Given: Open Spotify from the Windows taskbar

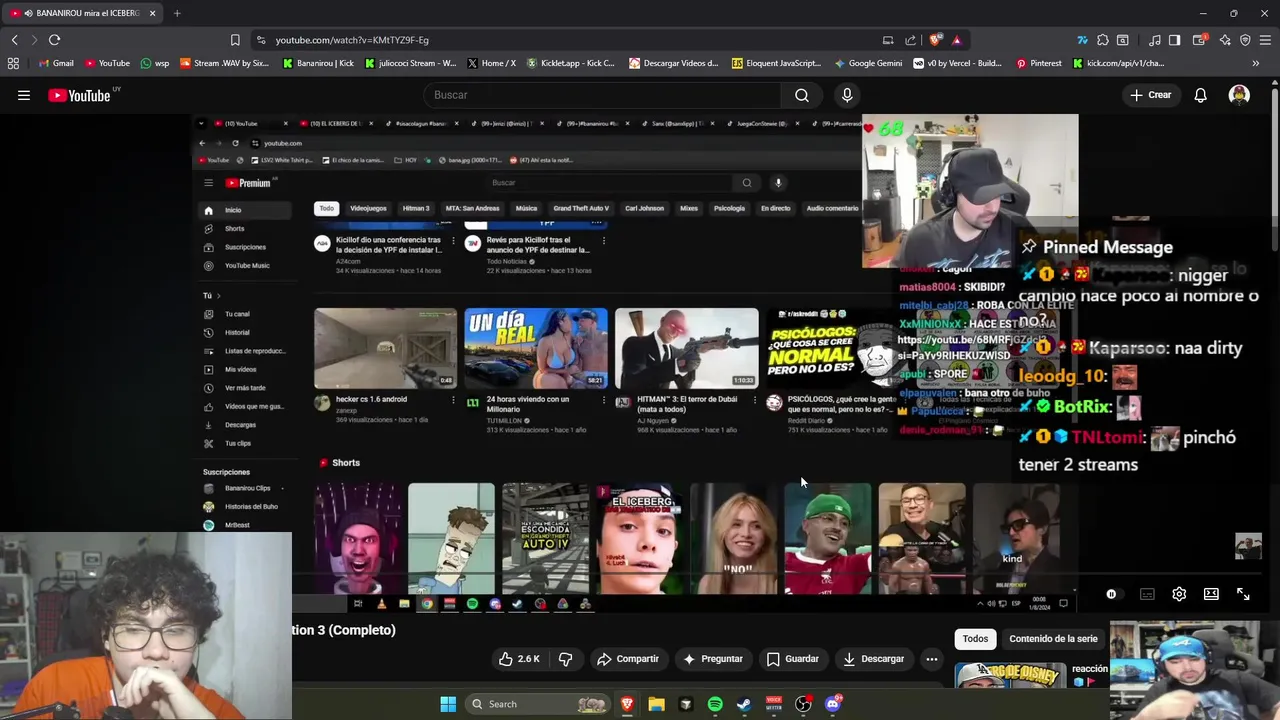Looking at the screenshot, I should [x=715, y=704].
